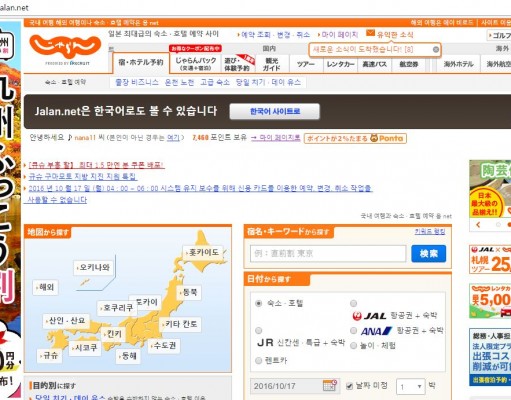Viewport: 511px width, 400px height.
Task: Select 동북 on the map
Action: pos(189,292)
